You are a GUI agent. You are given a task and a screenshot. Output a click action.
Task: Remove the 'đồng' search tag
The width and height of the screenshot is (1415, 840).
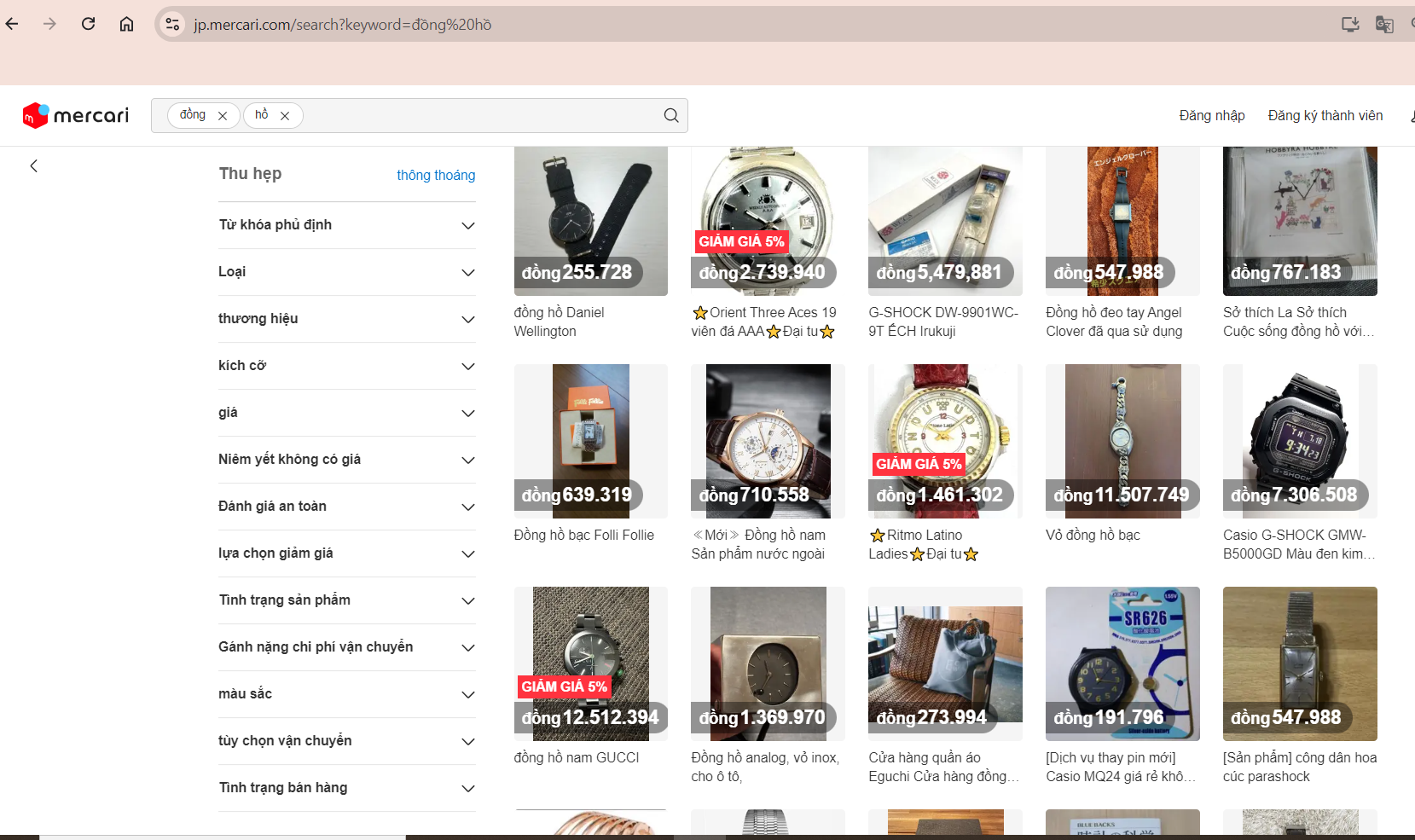tap(223, 116)
